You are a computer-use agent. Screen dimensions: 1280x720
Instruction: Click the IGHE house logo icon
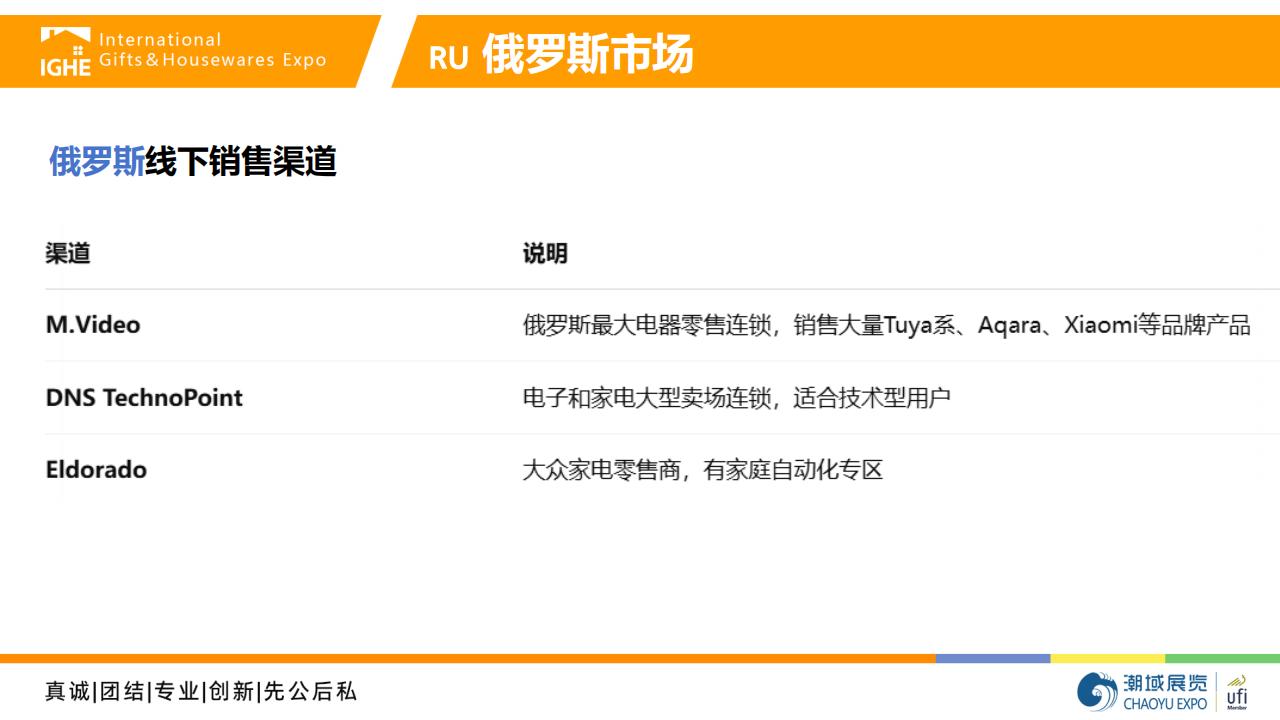66,52
